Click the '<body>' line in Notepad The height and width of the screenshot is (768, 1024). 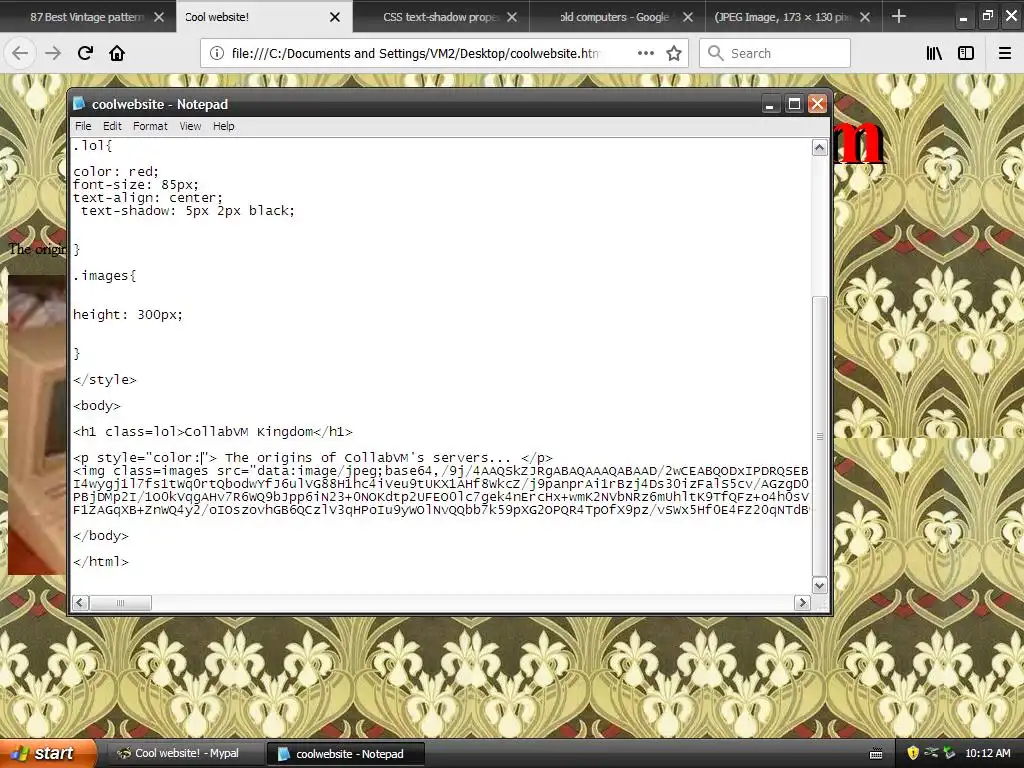(x=97, y=406)
